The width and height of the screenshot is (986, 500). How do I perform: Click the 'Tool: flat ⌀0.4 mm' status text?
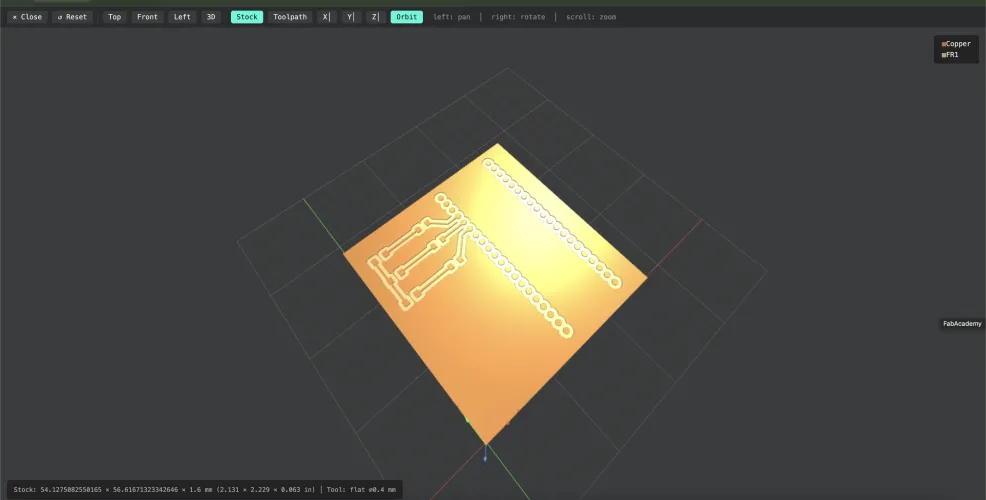361,489
